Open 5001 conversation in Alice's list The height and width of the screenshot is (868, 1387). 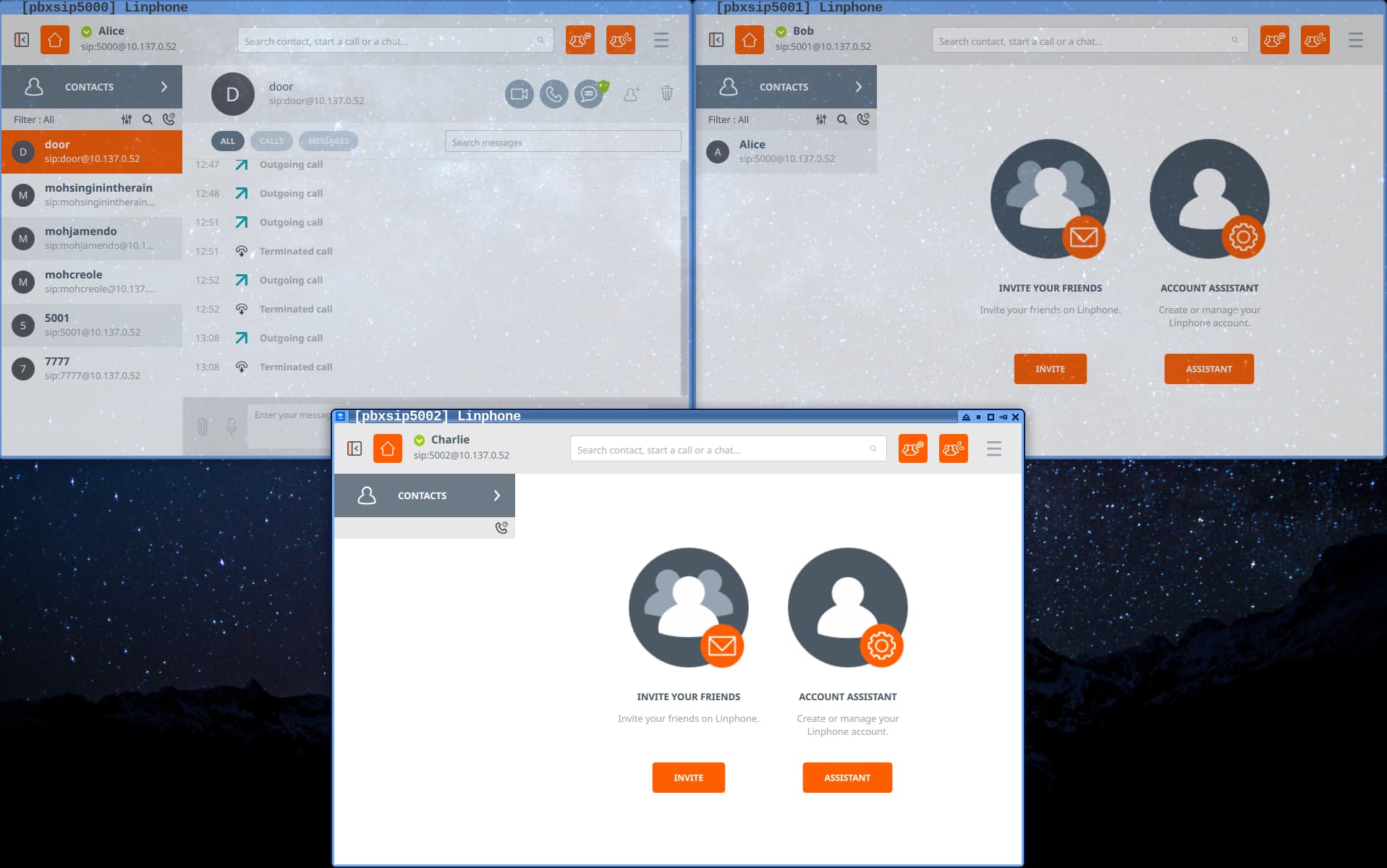pyautogui.click(x=92, y=325)
